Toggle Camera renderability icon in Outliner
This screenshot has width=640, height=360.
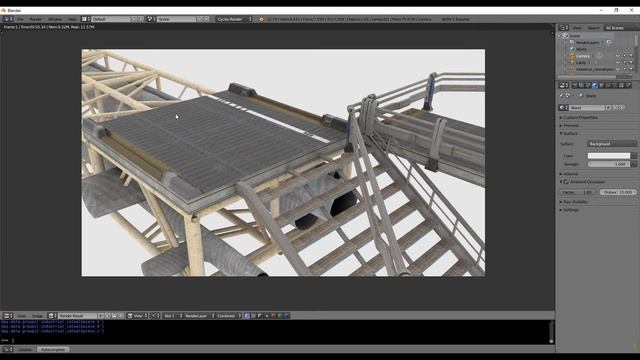(631, 56)
